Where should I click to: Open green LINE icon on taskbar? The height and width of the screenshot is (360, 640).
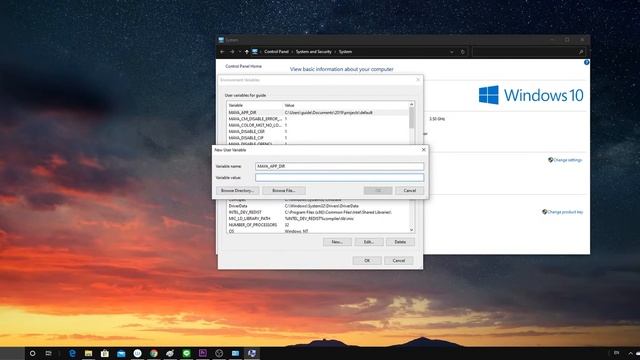coord(187,353)
